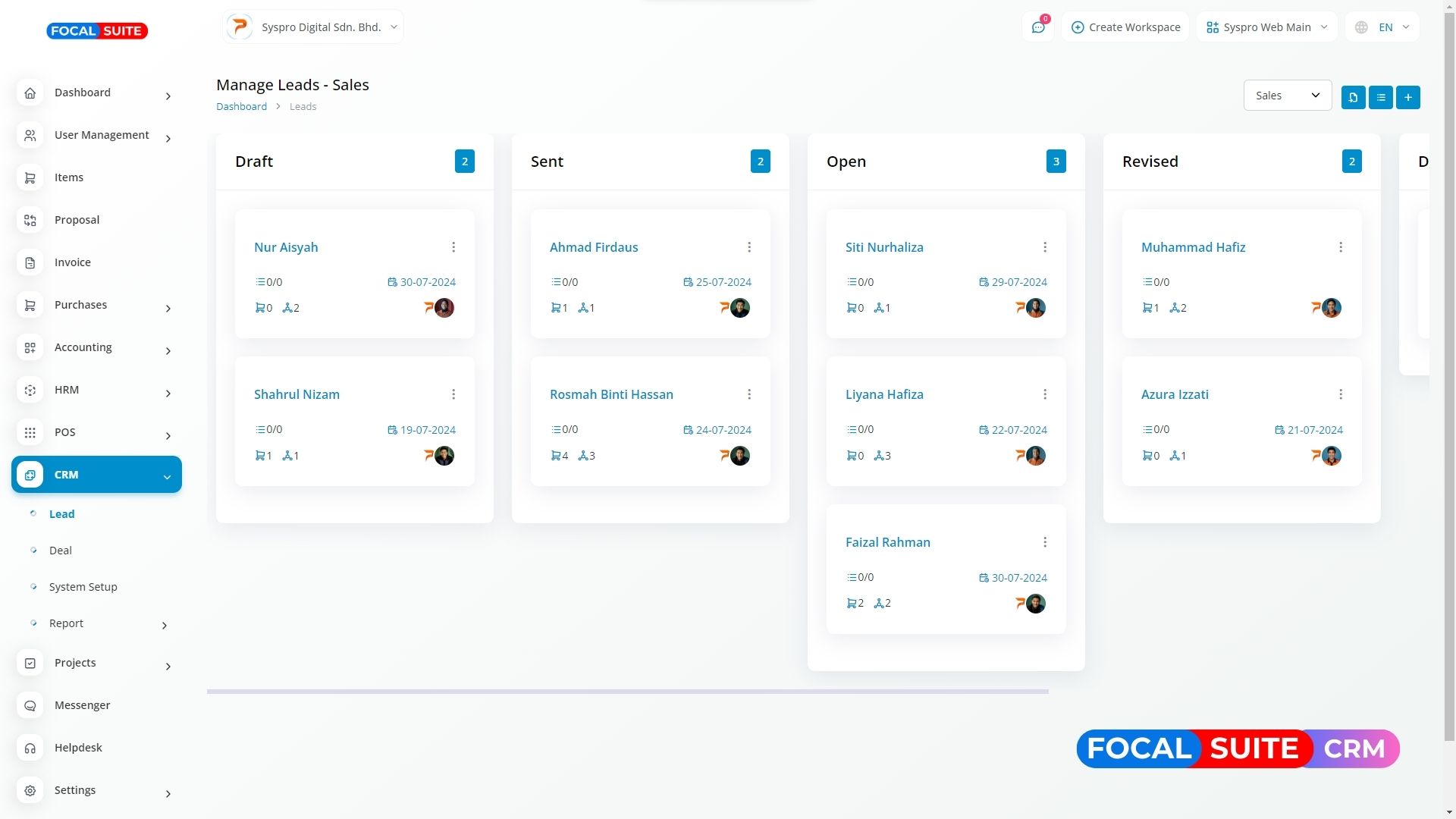Click the Create Workspace button
The height and width of the screenshot is (819, 1456).
click(x=1125, y=27)
